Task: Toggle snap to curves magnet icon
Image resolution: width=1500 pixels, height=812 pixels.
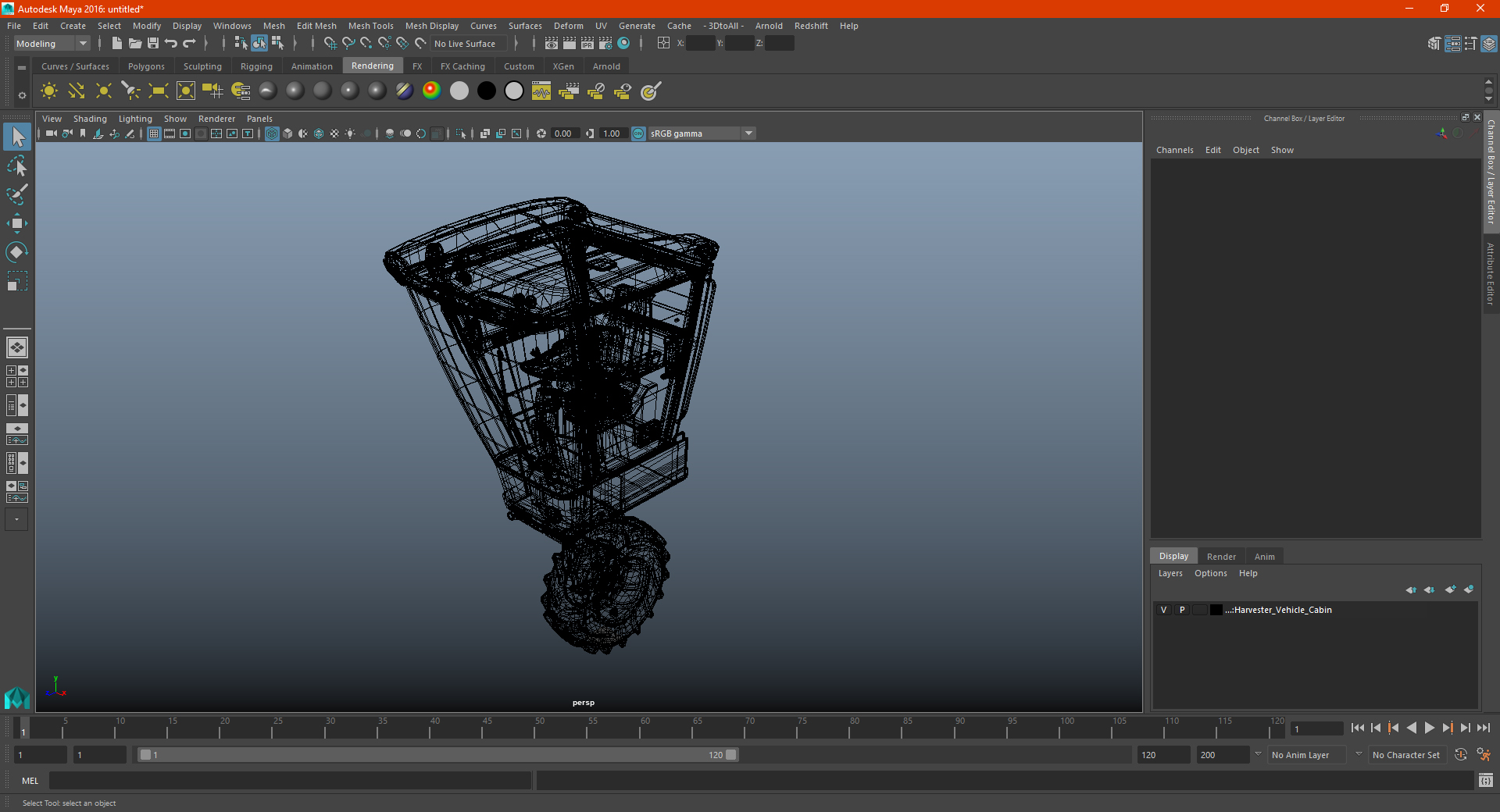Action: click(348, 44)
